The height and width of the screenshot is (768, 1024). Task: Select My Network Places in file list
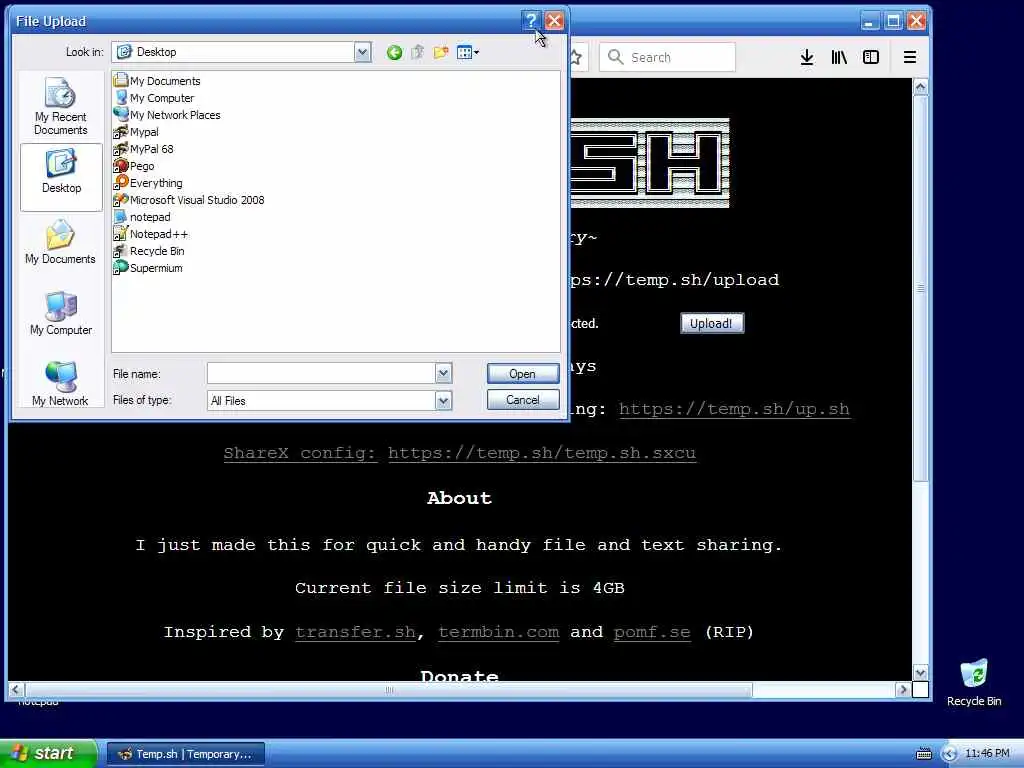pos(167,115)
